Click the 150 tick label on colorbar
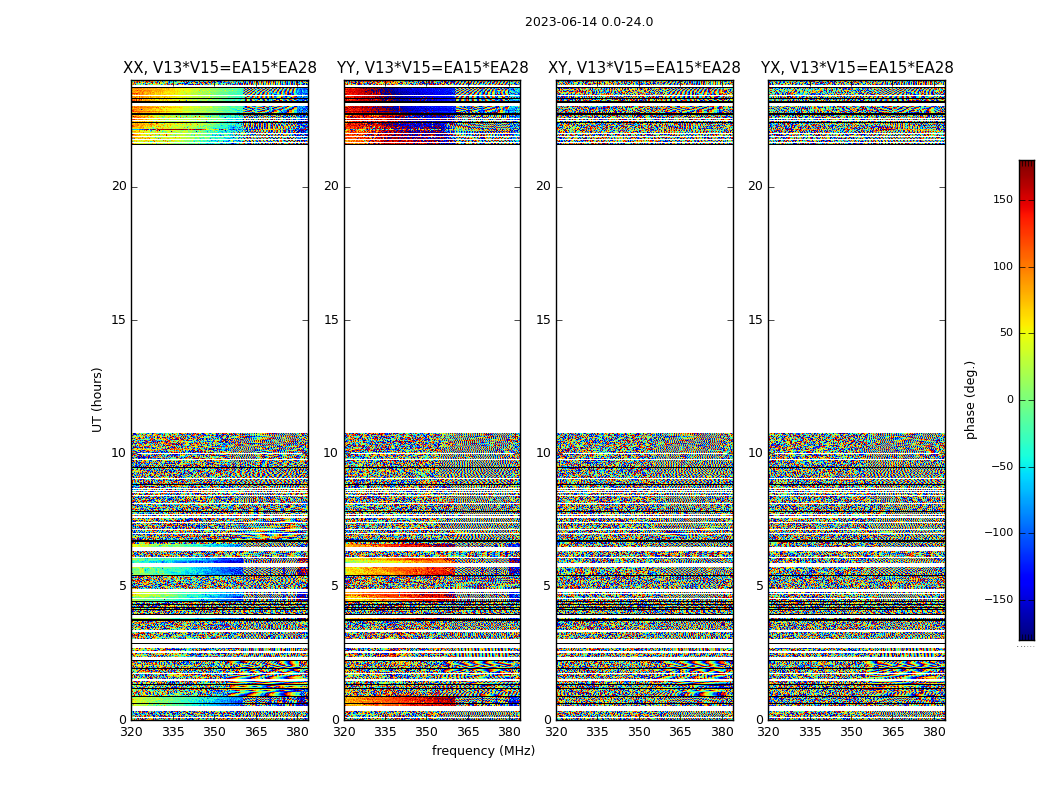This screenshot has height=800, width=1050. (1003, 199)
